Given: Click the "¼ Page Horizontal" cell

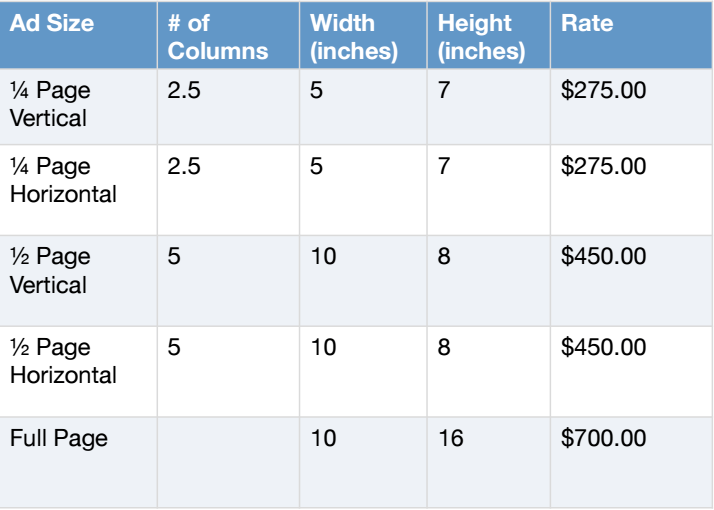Looking at the screenshot, I should coord(63,180).
